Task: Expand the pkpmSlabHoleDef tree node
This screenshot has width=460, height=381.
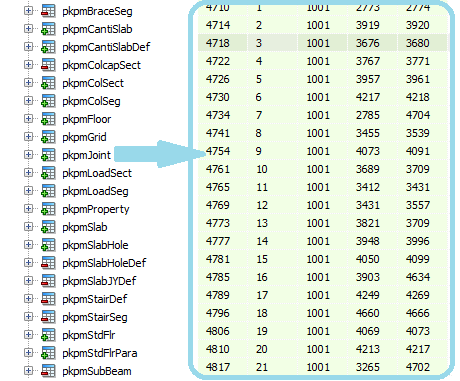Action: coord(28,263)
